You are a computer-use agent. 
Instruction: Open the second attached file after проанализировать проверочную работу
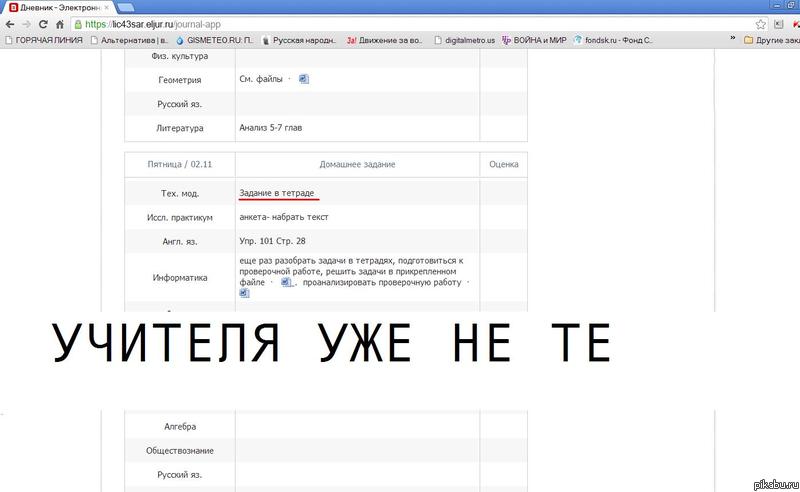tap(244, 293)
